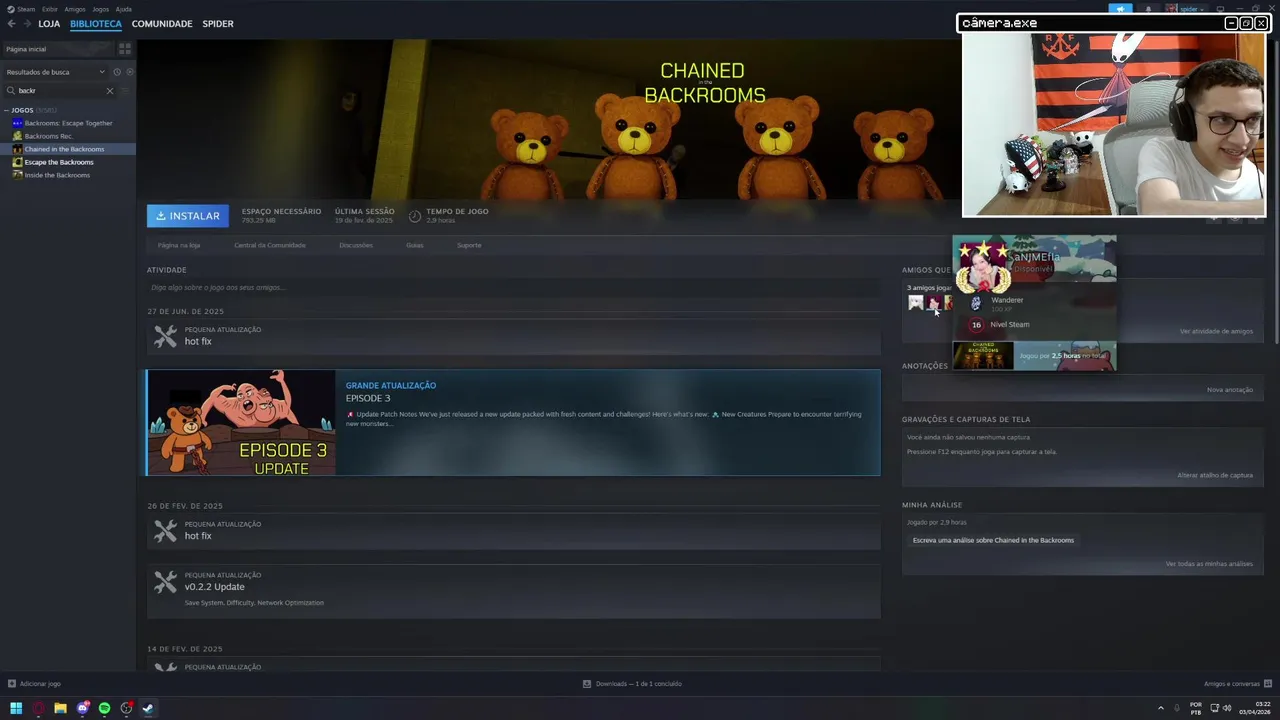Open advanced filter options icon beside search
Viewport: 1280px width, 720px height.
(x=126, y=91)
